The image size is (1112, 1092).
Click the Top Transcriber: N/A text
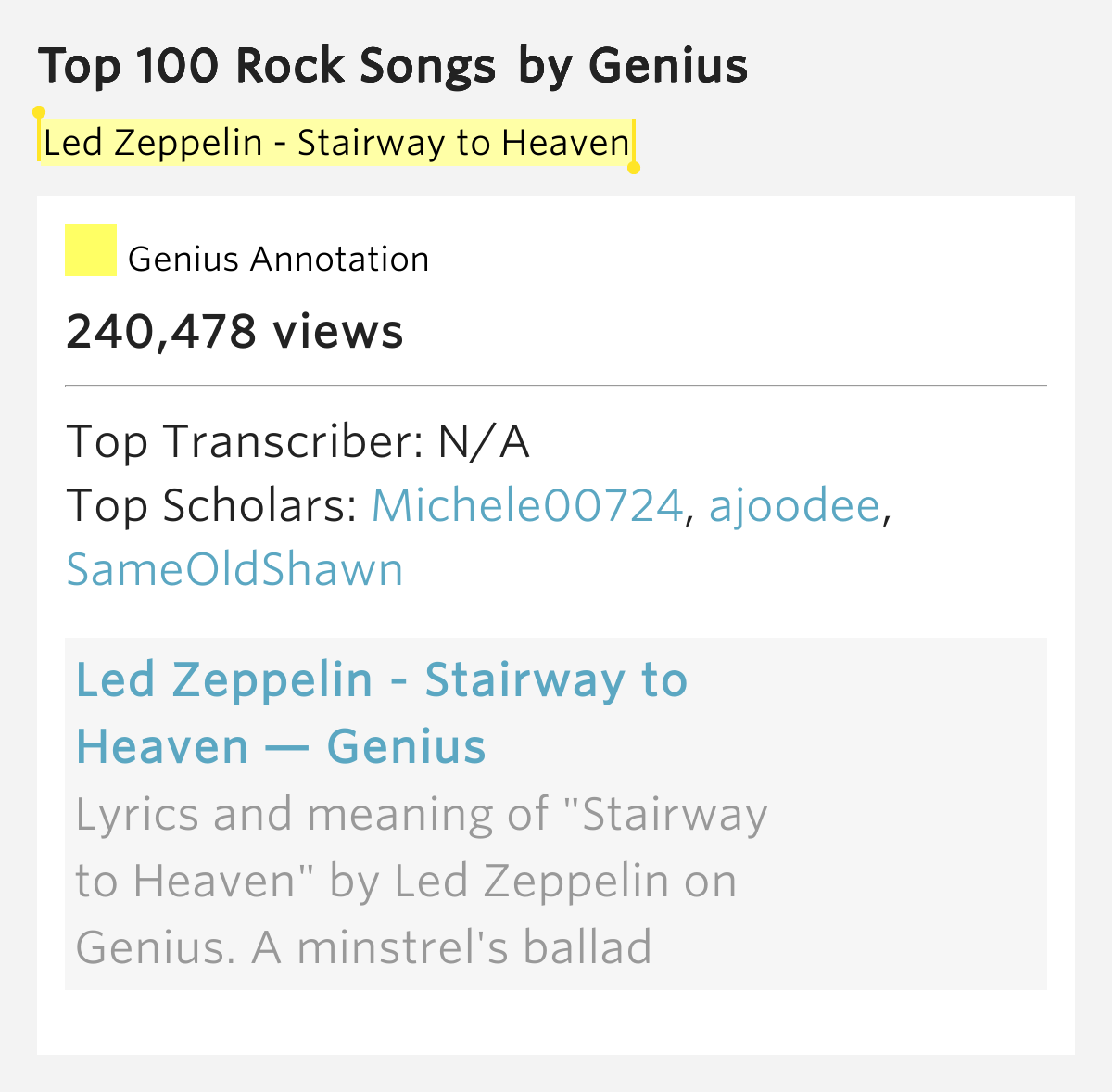(x=297, y=442)
